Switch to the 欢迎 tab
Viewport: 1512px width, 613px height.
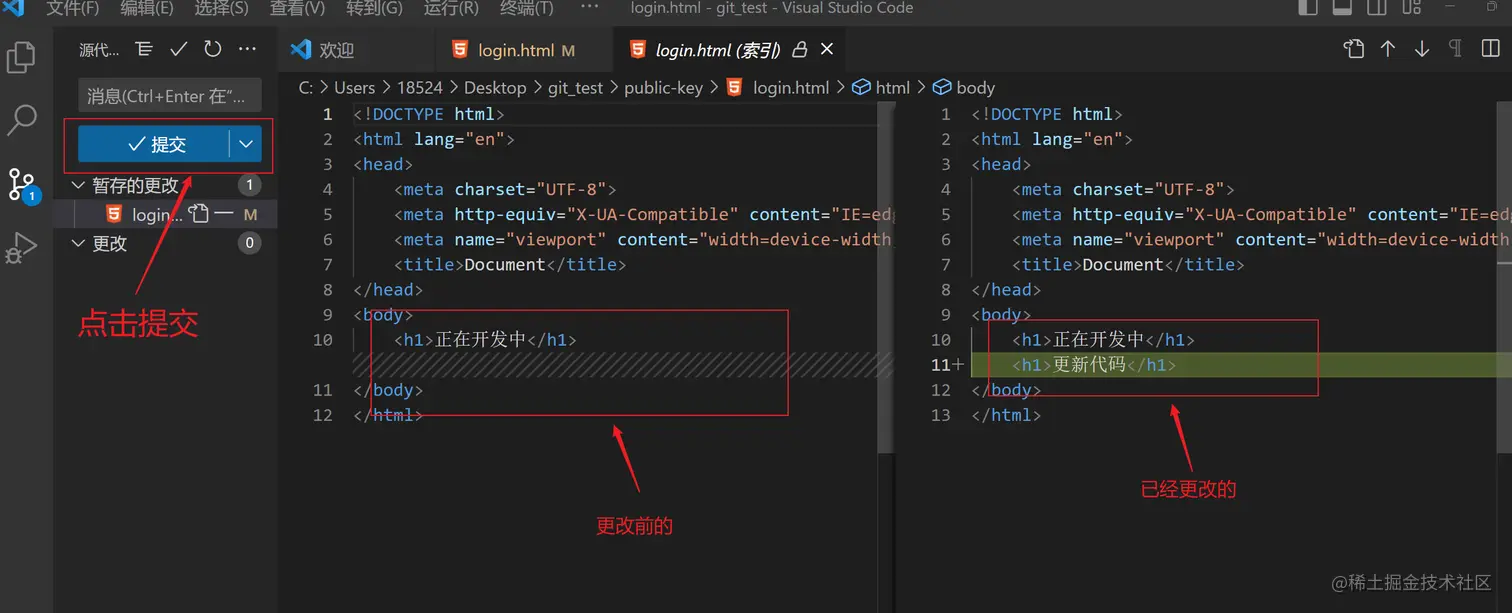[356, 49]
